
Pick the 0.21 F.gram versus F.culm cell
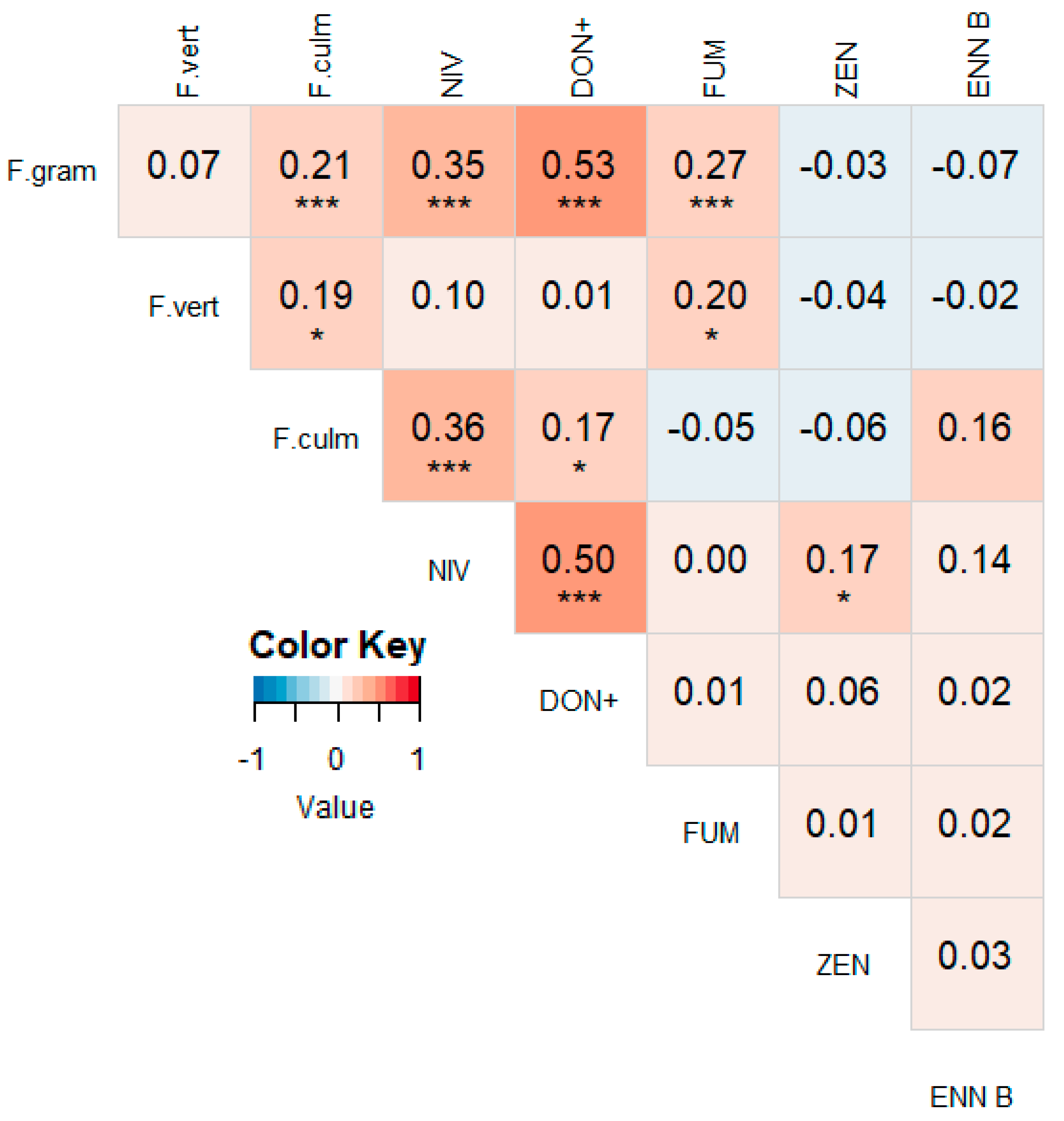pos(317,171)
